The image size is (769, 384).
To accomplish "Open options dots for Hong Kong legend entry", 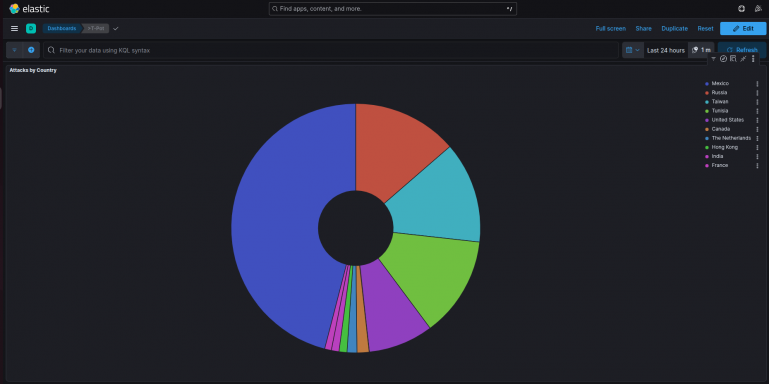I will [x=757, y=148].
